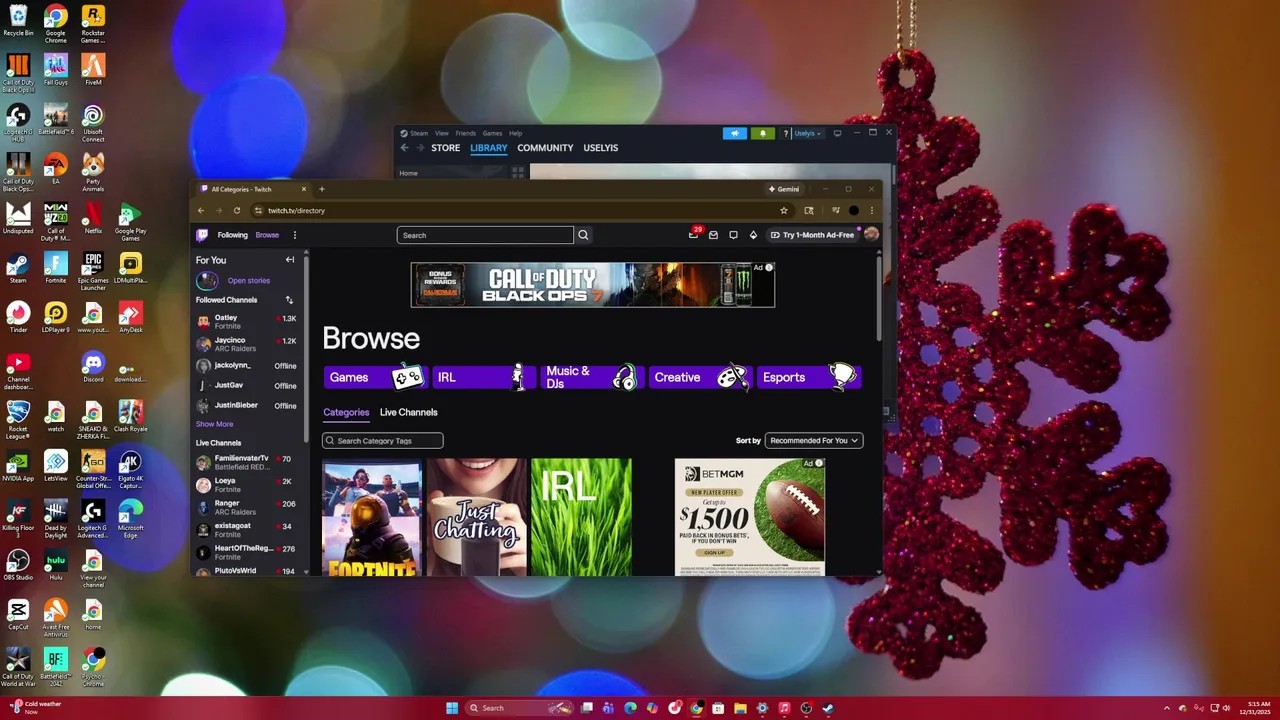1280x720 pixels.
Task: Click the Games category button
Action: [x=377, y=377]
